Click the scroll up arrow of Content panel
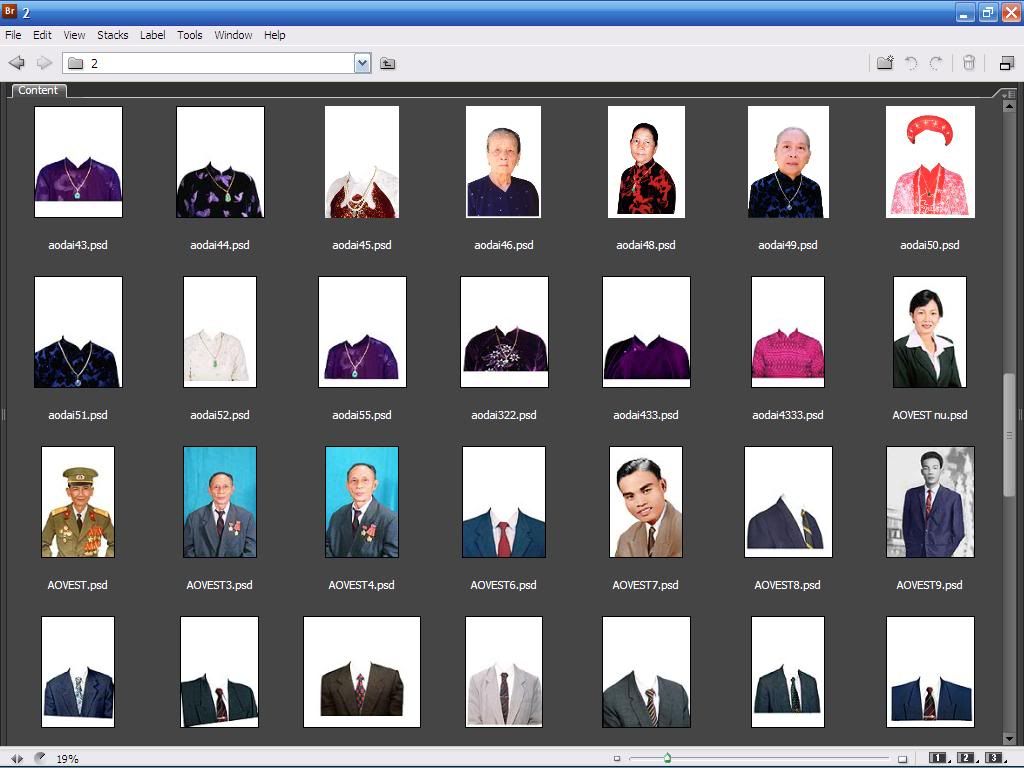 (x=1009, y=106)
